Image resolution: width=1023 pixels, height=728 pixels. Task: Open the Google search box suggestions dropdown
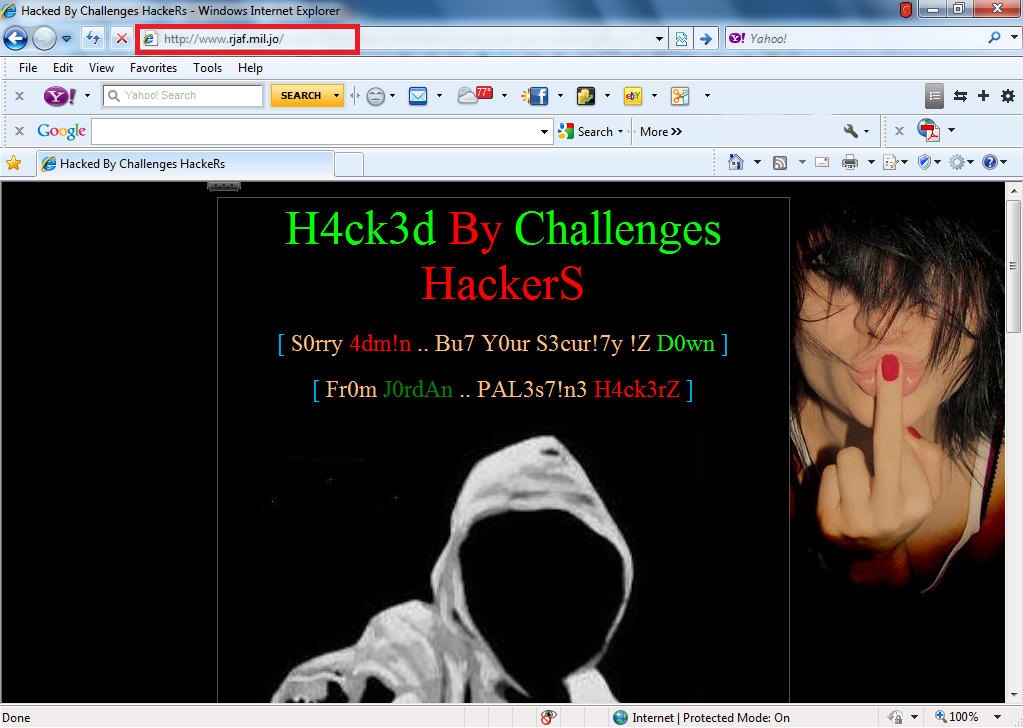coord(545,131)
